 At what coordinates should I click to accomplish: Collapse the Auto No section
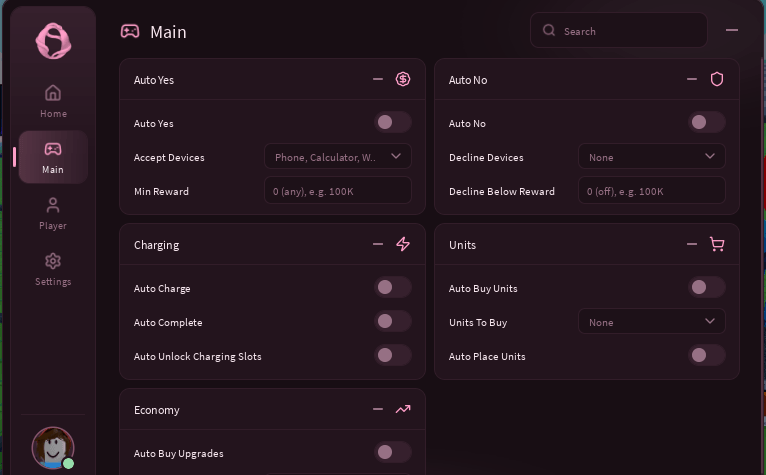692,79
